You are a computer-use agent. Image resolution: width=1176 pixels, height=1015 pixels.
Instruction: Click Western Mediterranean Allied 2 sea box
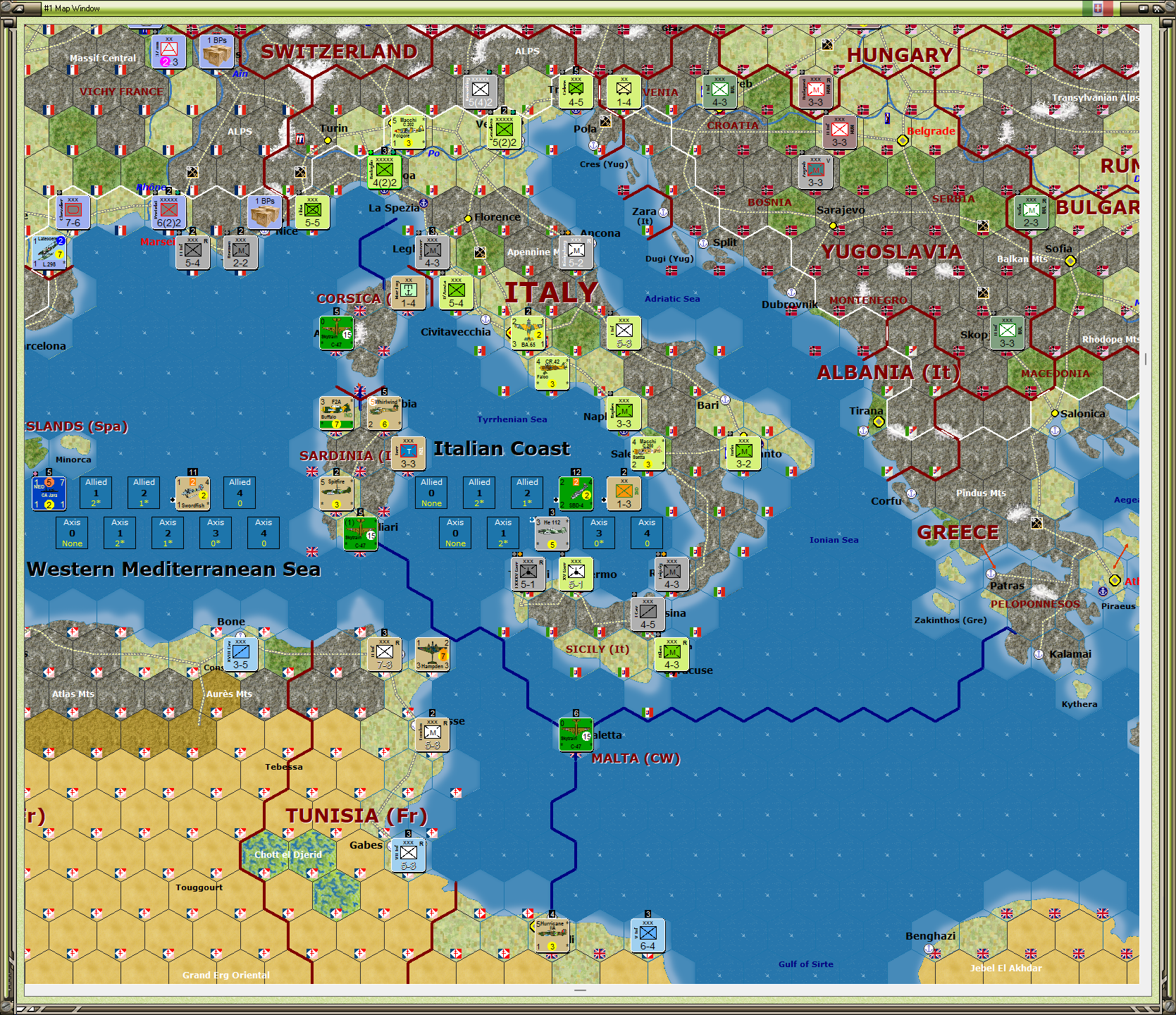point(144,493)
